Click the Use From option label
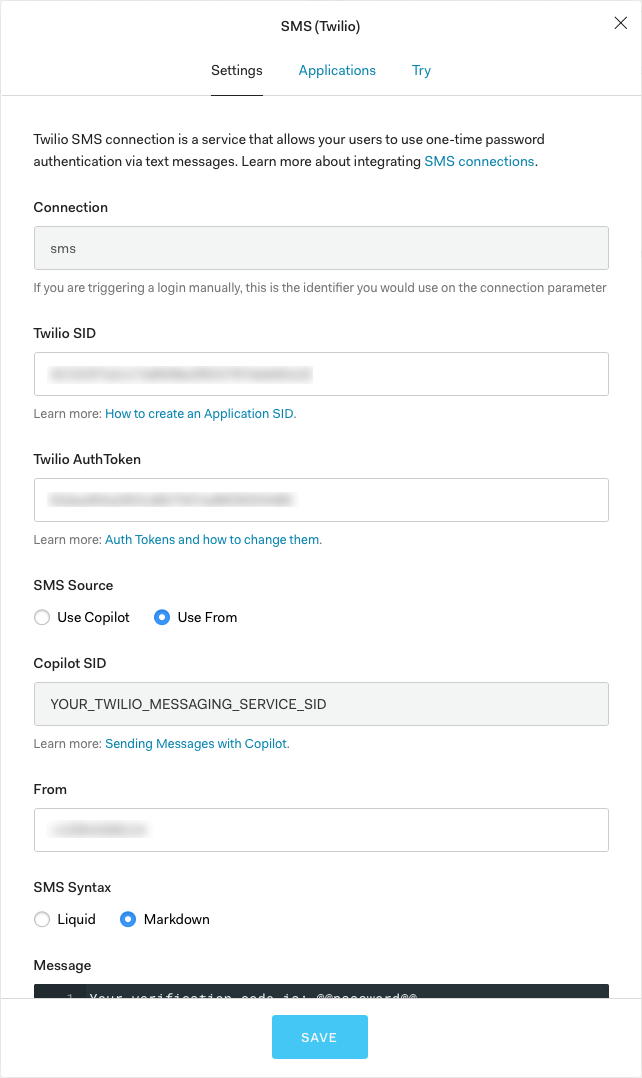 pyautogui.click(x=207, y=617)
